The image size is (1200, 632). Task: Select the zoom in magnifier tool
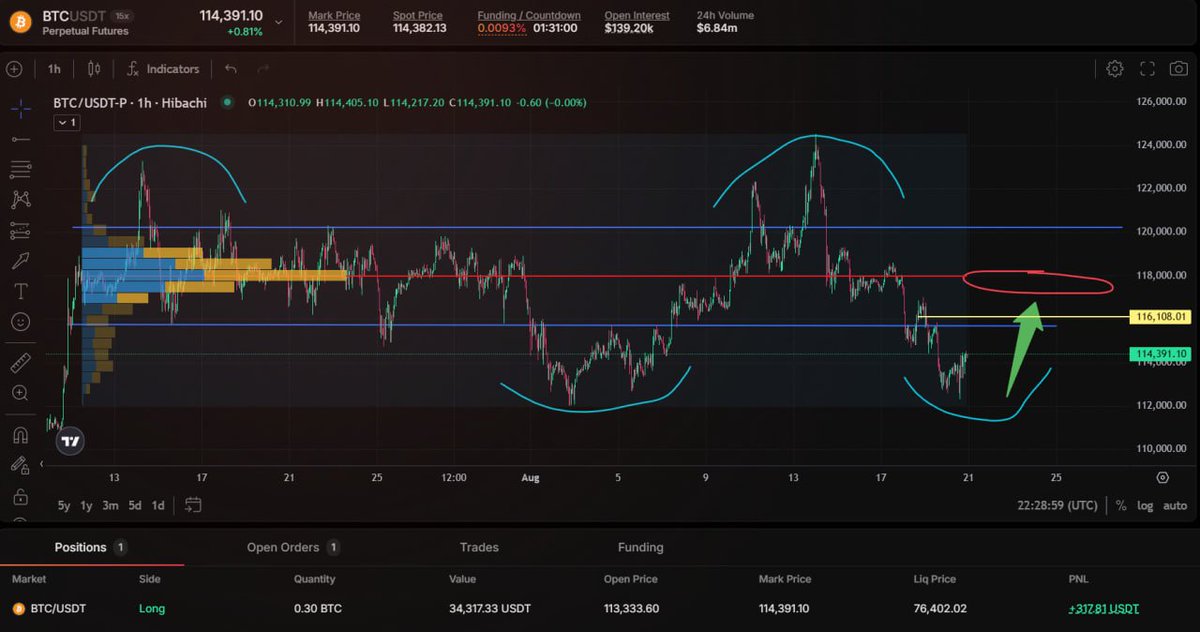tap(20, 394)
